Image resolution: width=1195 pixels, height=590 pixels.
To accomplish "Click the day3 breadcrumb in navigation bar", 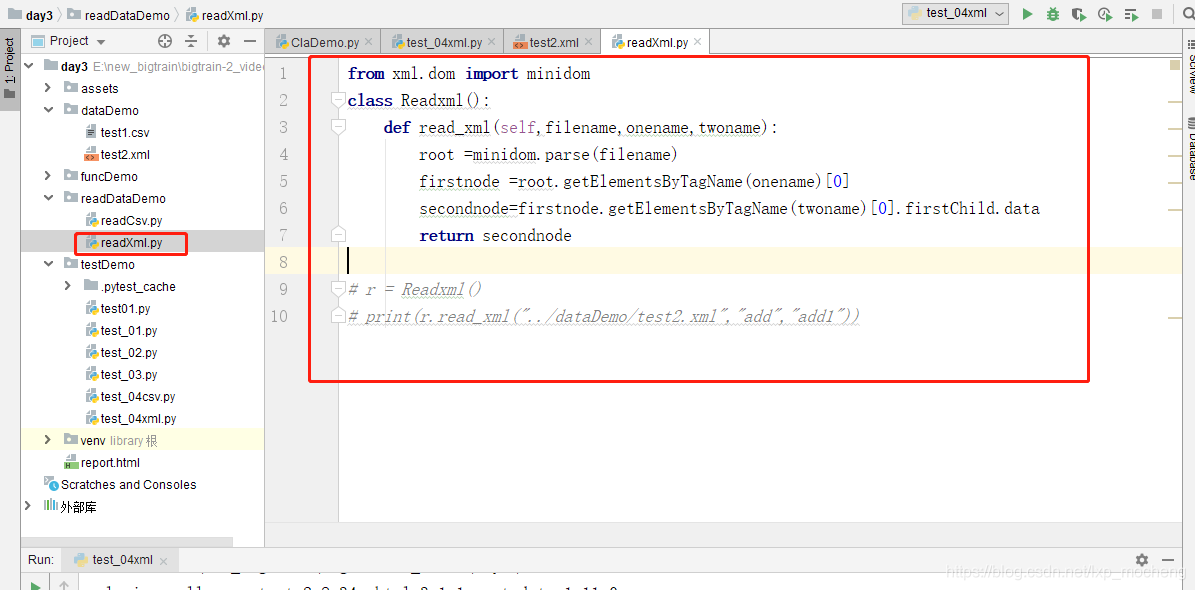I will [x=30, y=14].
